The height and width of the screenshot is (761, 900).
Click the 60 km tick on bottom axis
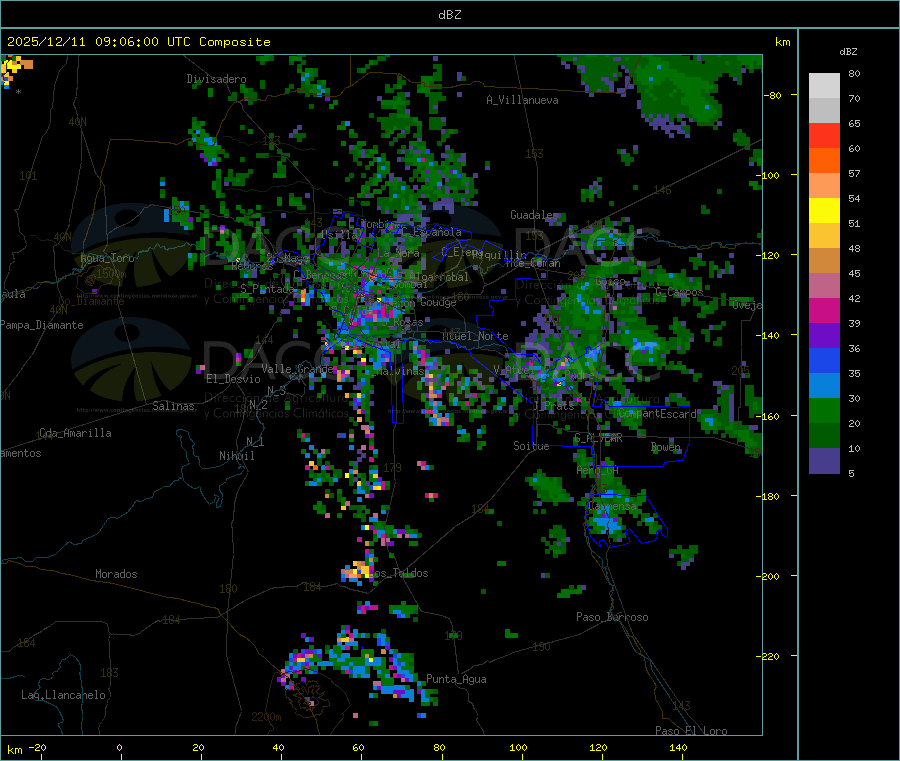point(358,747)
